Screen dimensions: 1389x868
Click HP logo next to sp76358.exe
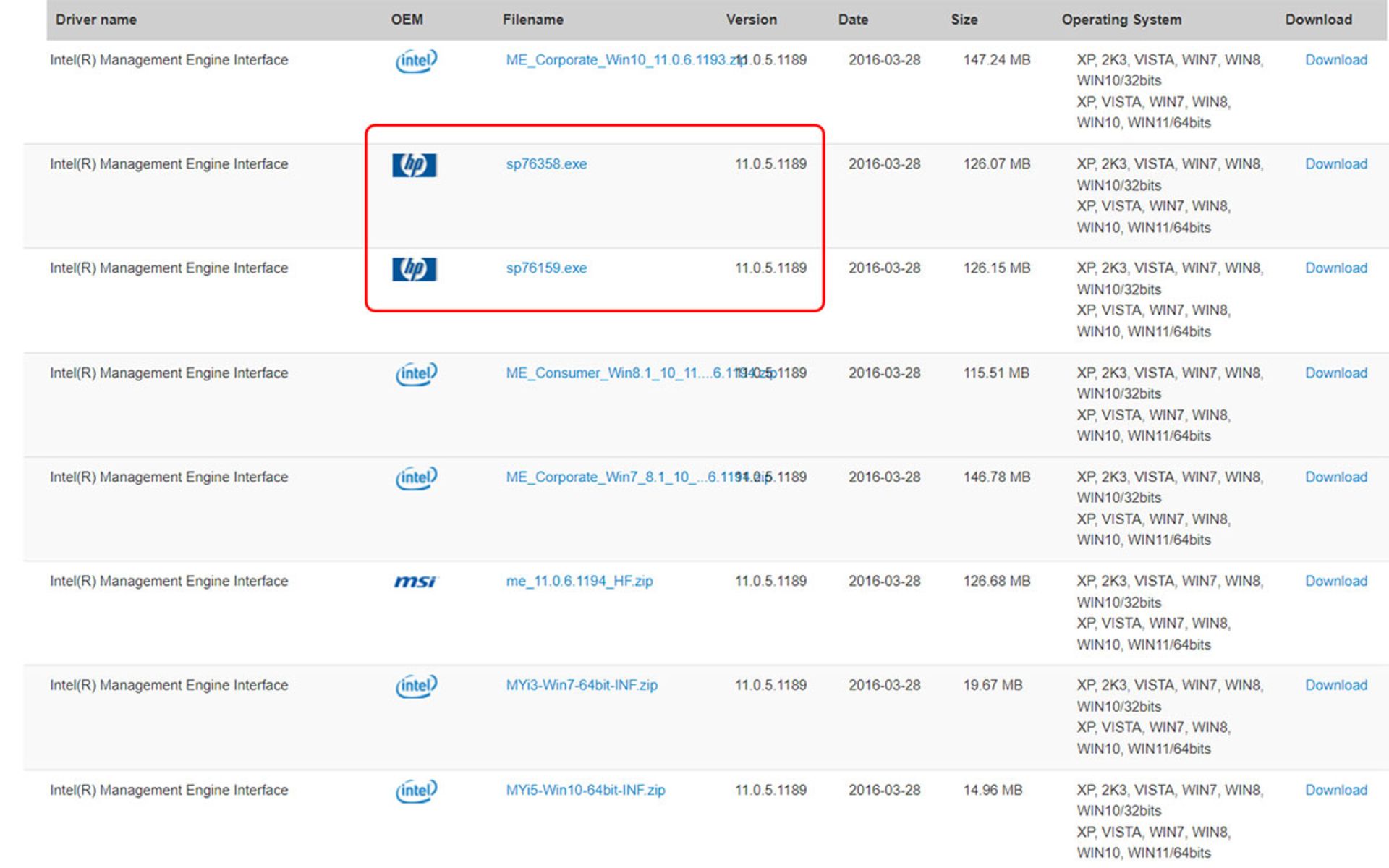pos(414,165)
